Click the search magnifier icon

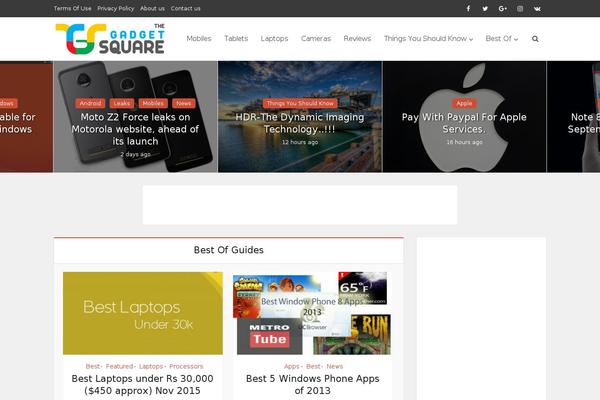point(535,39)
